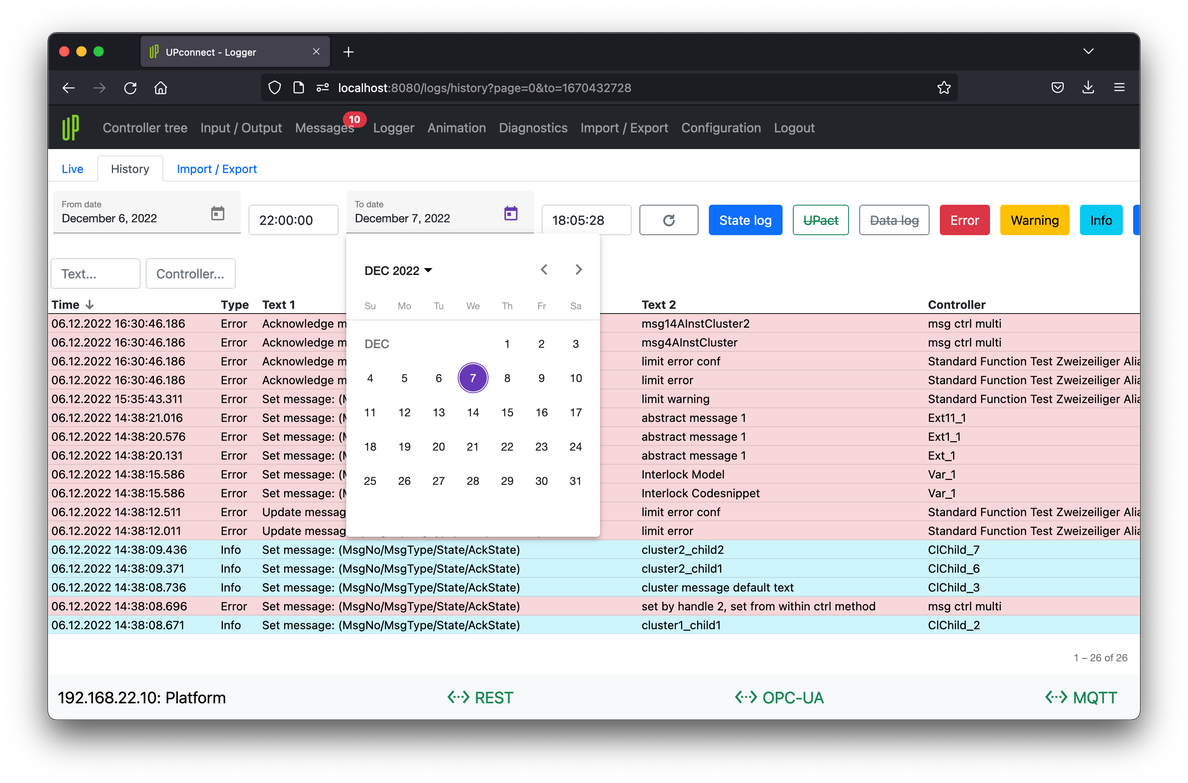Toggle the Error message filter
Viewport: 1188px width, 783px height.
click(x=964, y=220)
